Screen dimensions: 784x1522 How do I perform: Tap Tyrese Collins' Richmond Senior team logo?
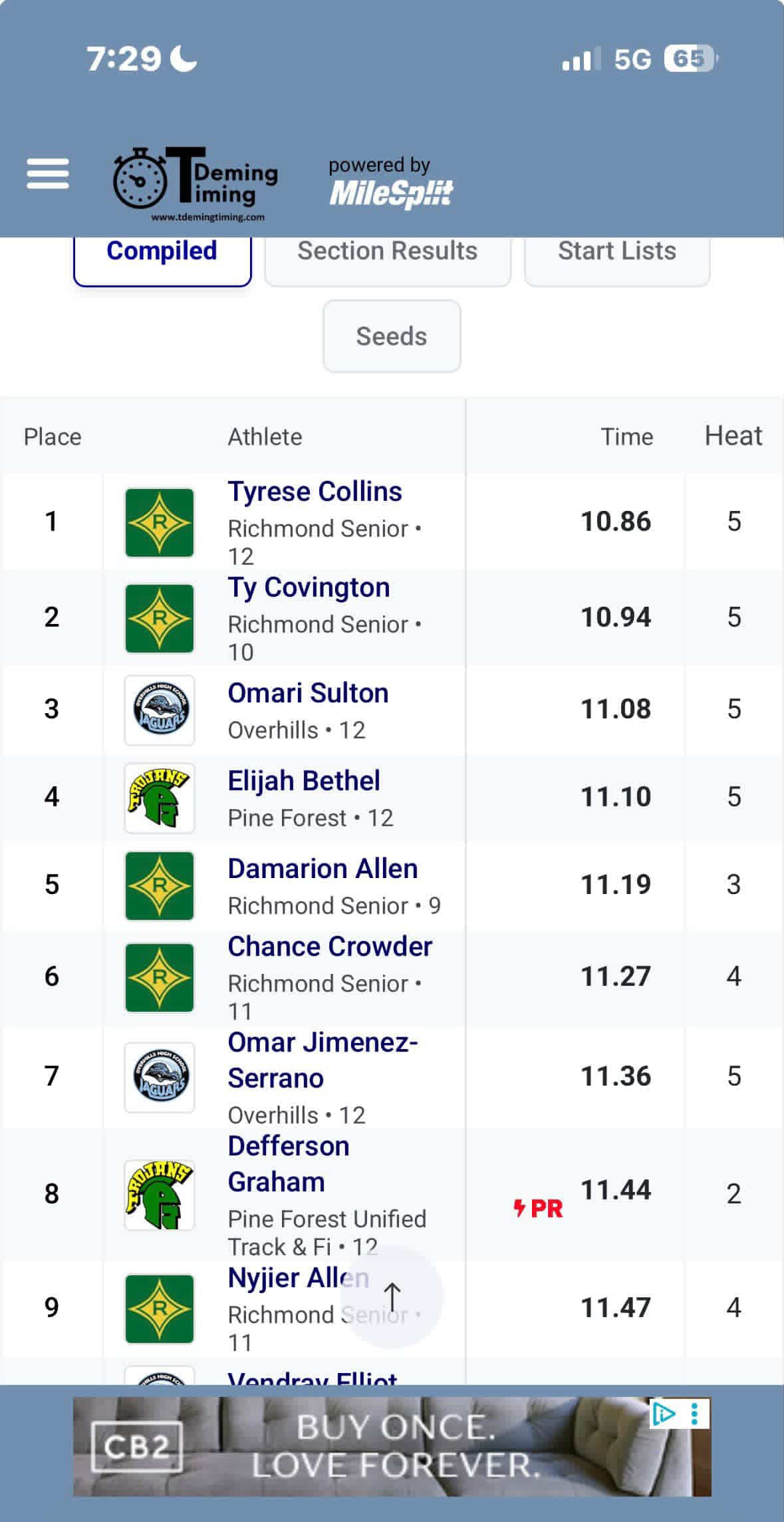point(160,522)
